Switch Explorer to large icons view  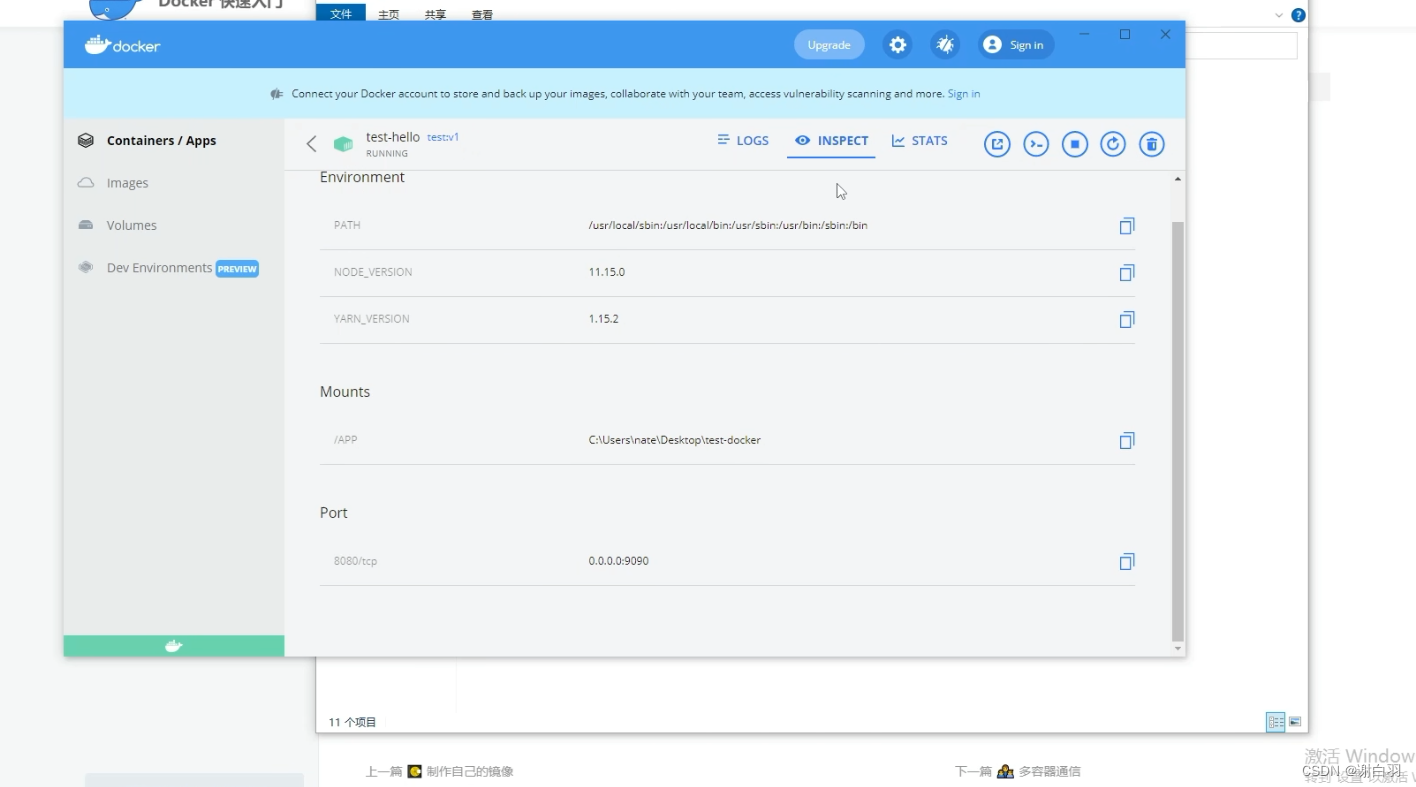click(1295, 722)
